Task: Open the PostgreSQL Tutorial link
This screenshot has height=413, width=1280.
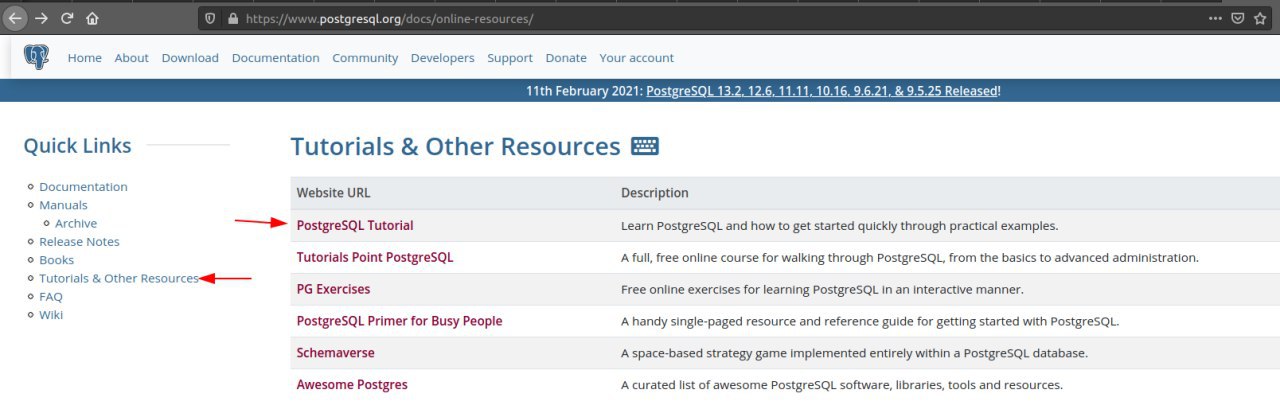Action: point(355,226)
